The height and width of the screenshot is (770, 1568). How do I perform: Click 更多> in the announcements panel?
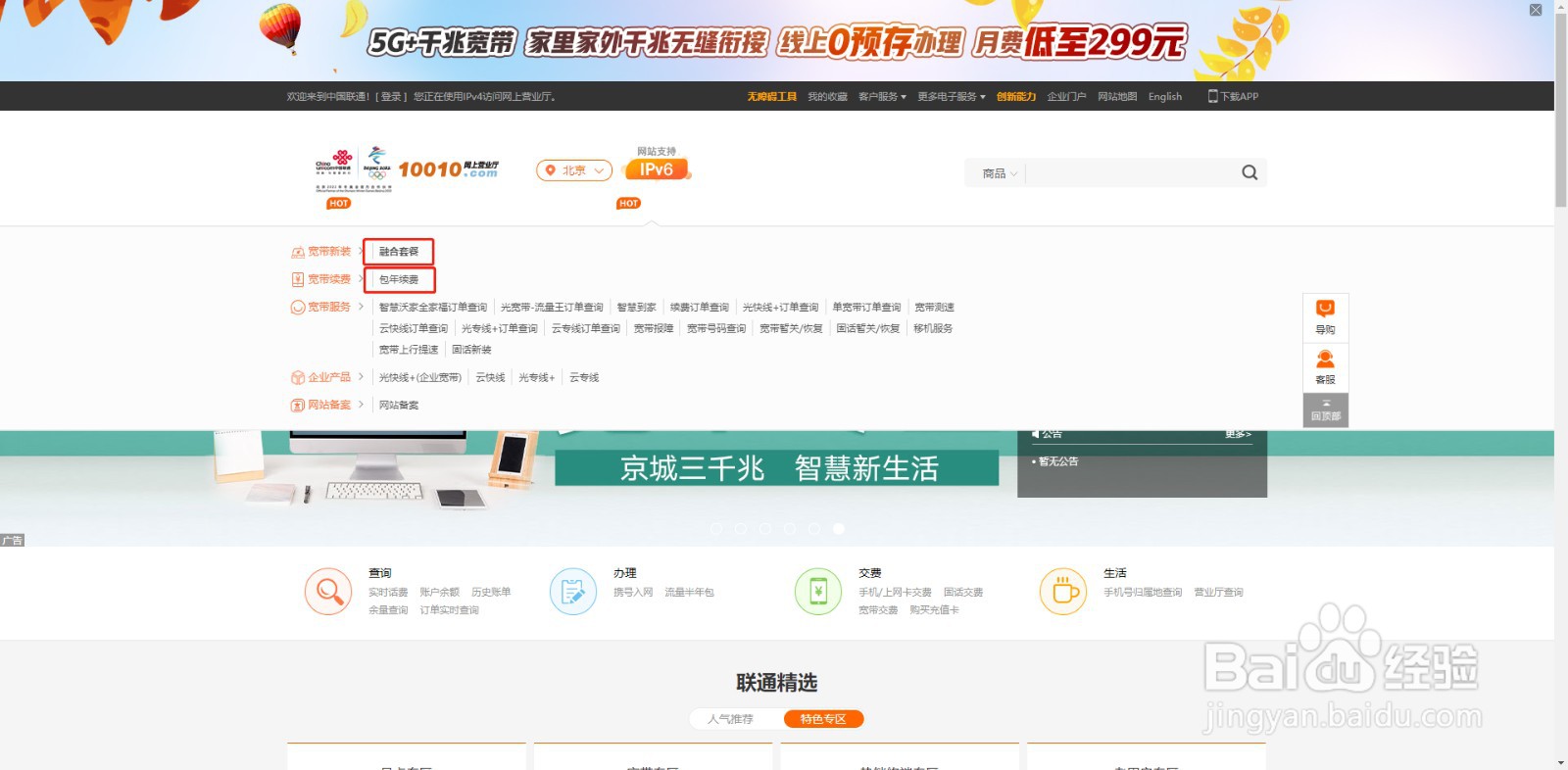(1238, 434)
